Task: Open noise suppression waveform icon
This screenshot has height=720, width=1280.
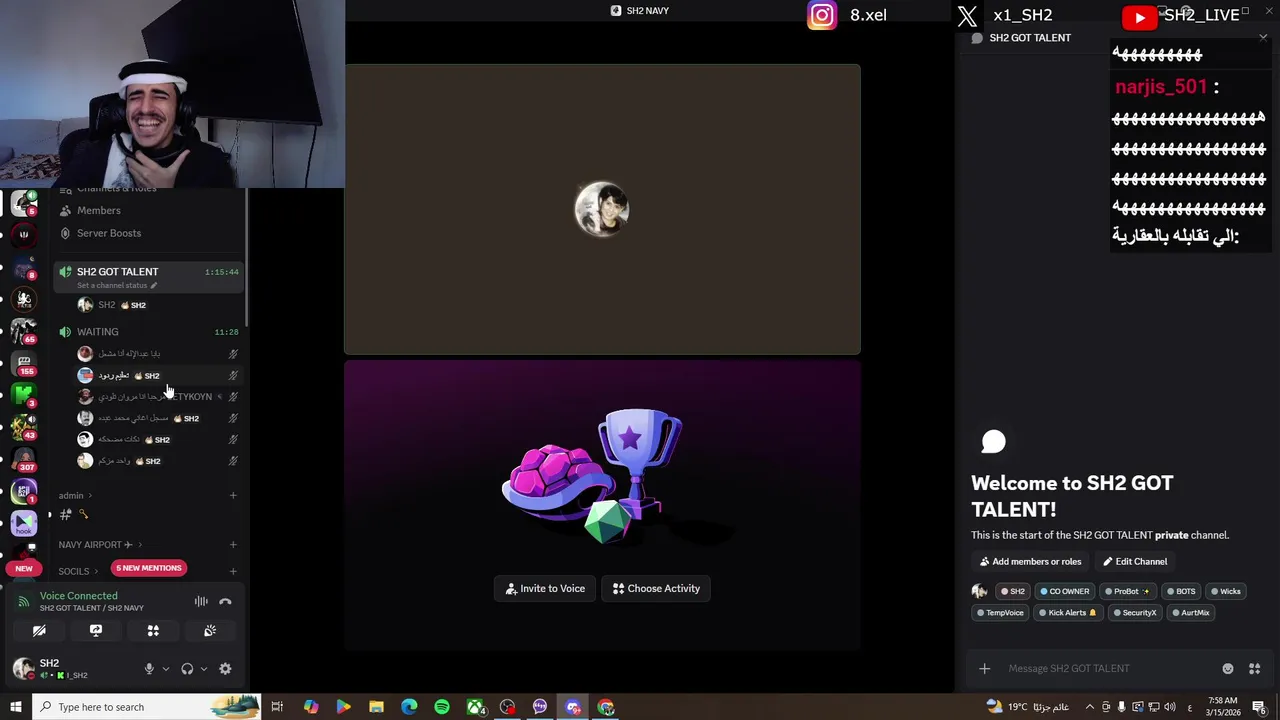Action: click(201, 602)
